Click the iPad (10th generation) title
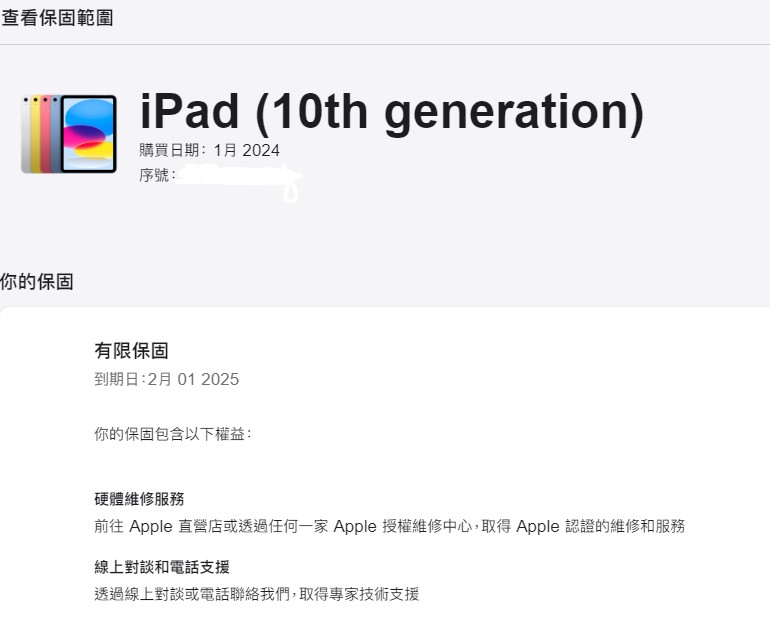 [x=391, y=111]
